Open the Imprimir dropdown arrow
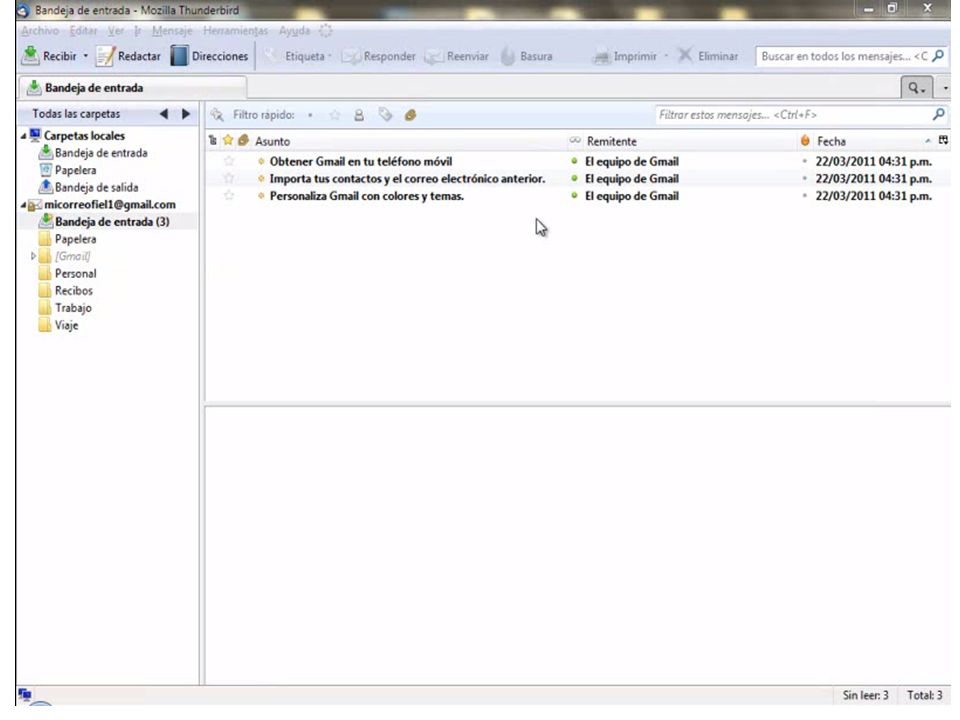 point(666,56)
